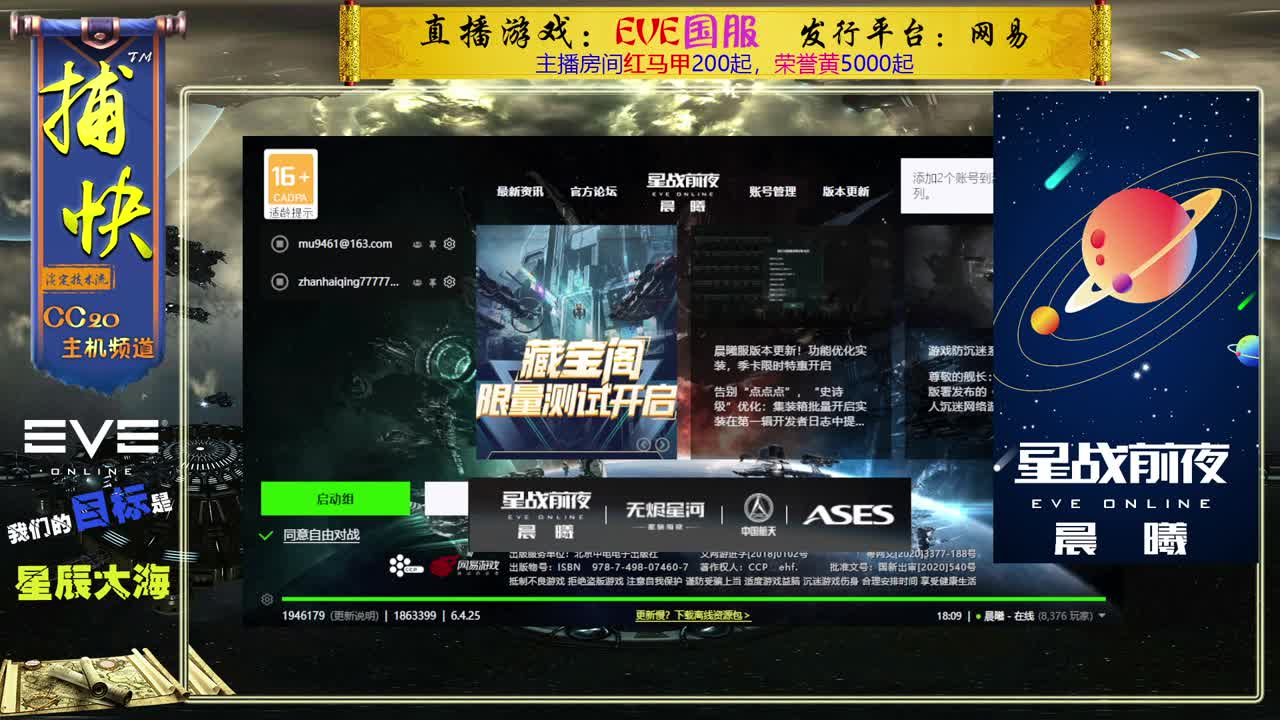Click the mask icon beside mu9461@163.com
This screenshot has height=720, width=1280.
[417, 244]
